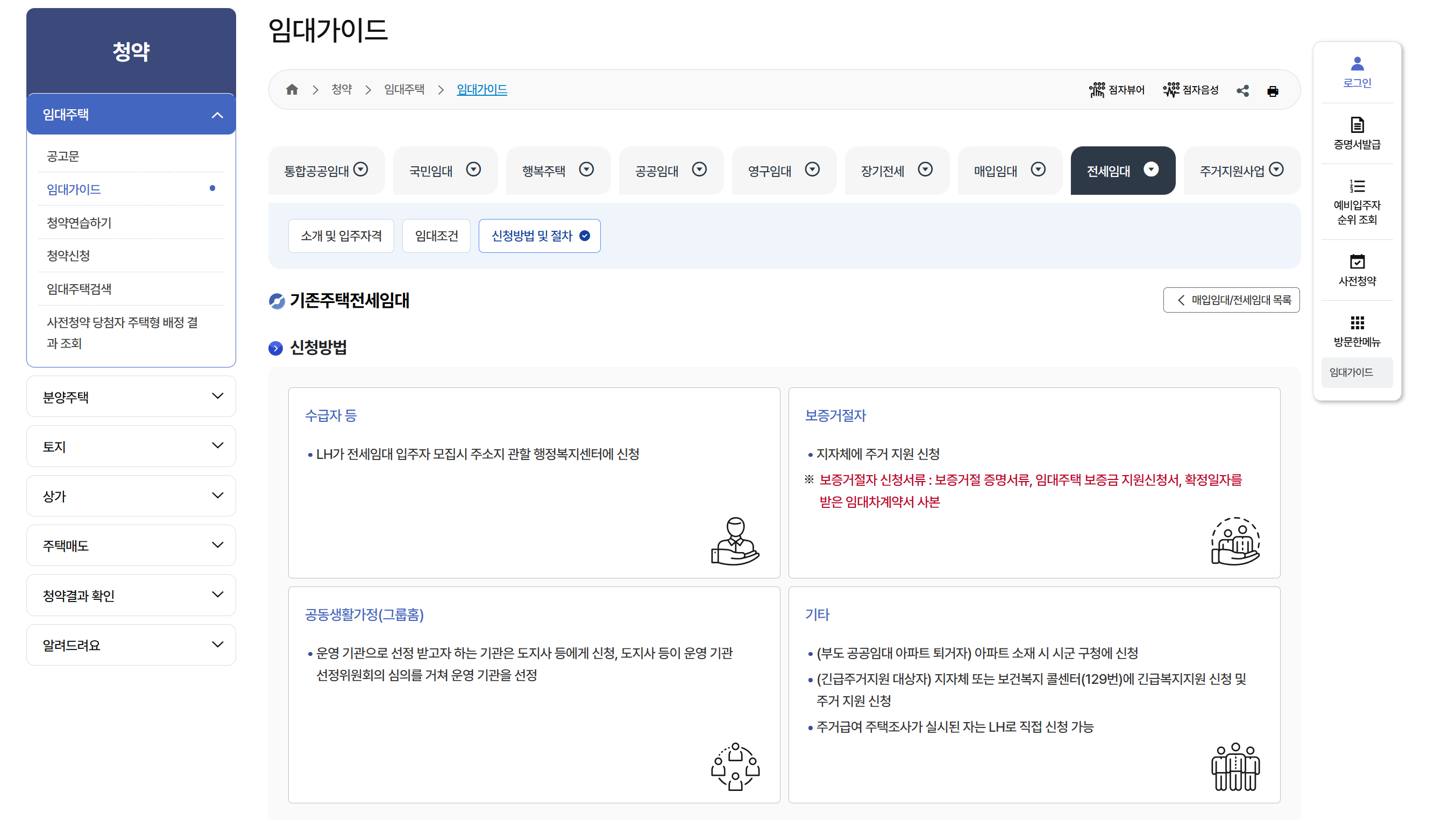Expand 장기전세 tab circle arrow

(x=925, y=169)
